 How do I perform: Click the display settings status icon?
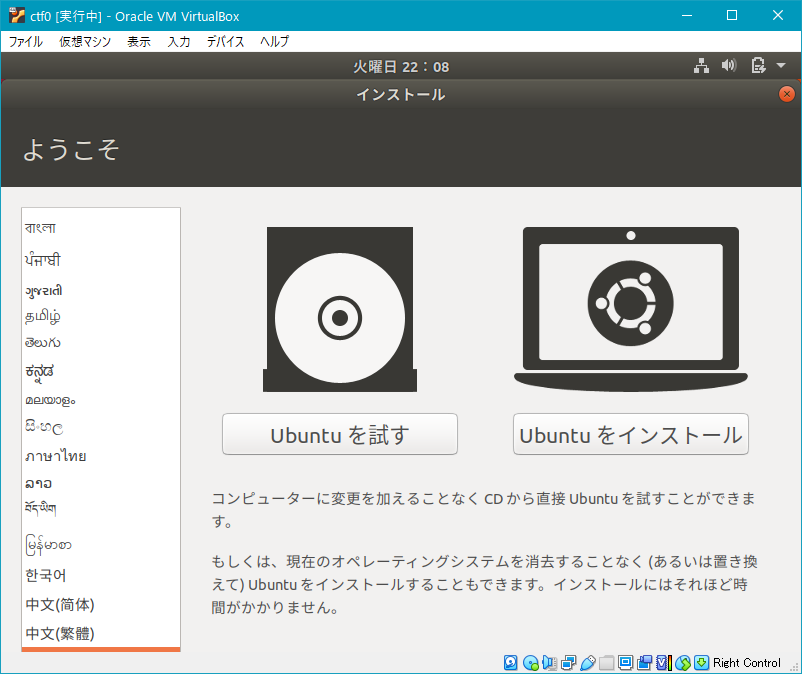(625, 663)
